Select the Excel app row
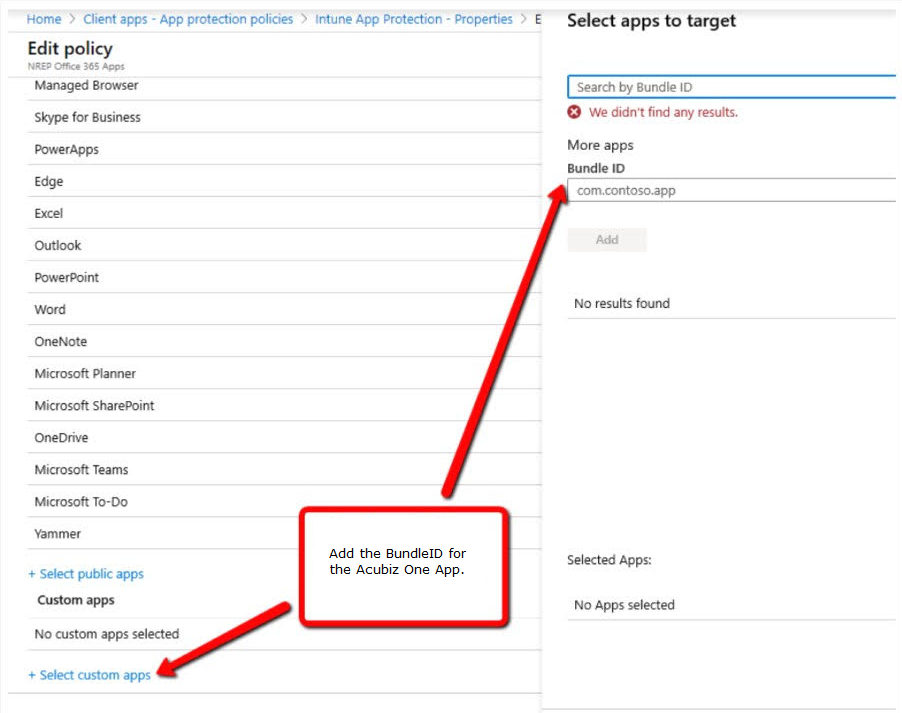Screen dimensions: 902x713 coord(284,213)
